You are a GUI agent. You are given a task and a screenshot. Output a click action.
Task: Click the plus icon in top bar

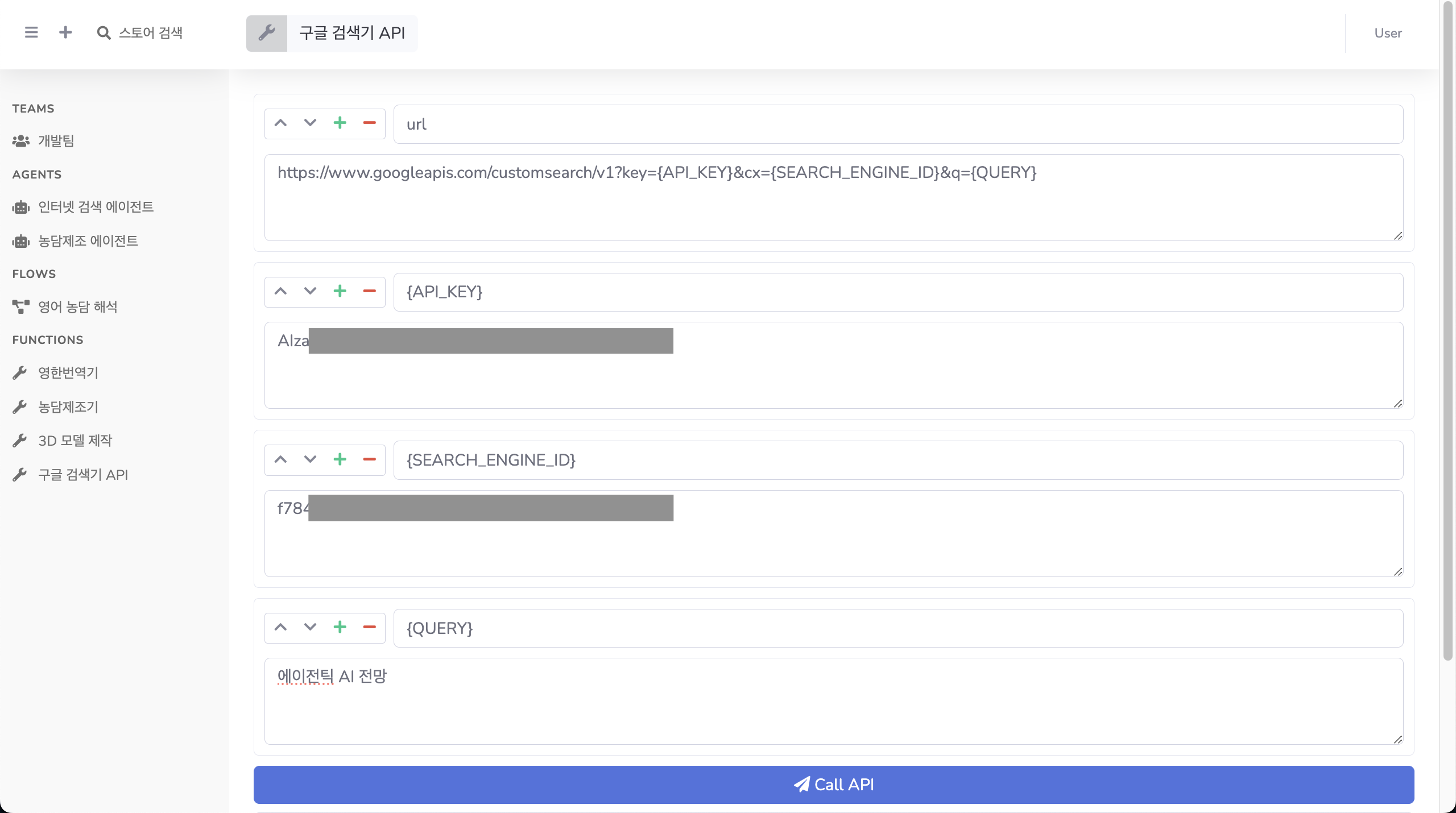[65, 32]
